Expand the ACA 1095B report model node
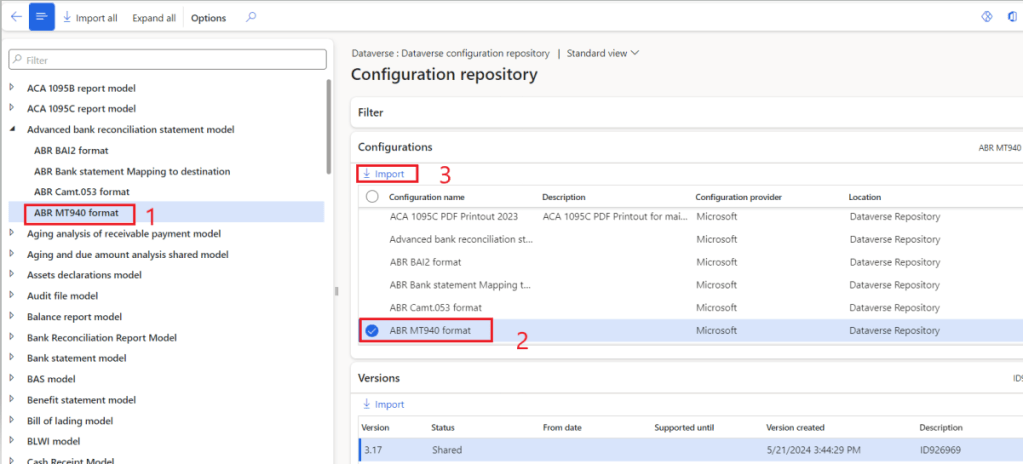This screenshot has width=1023, height=464. click(x=13, y=88)
